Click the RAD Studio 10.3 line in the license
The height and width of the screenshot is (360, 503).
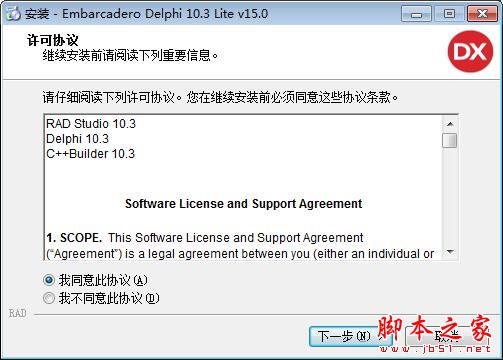pyautogui.click(x=91, y=124)
